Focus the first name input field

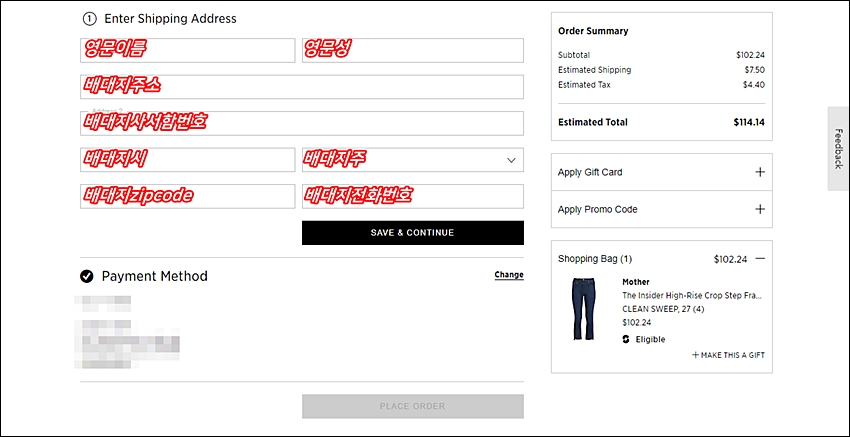(188, 50)
